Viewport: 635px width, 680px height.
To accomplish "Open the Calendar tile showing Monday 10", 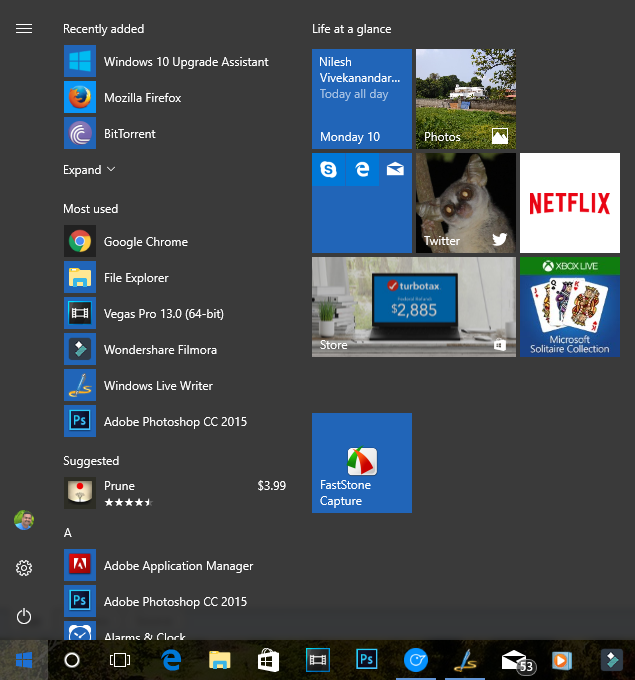I will tap(362, 99).
